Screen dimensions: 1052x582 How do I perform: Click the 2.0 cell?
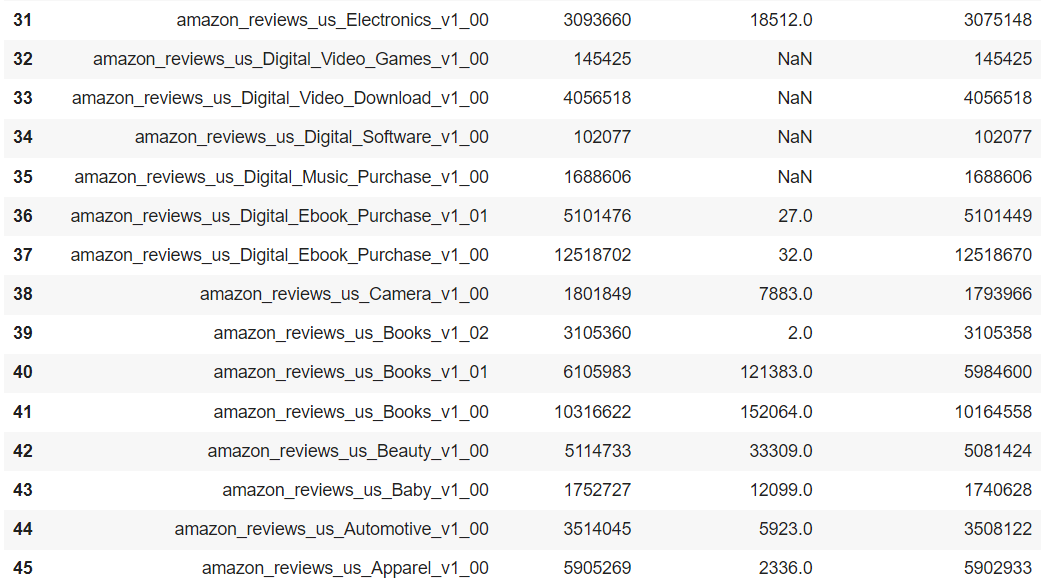click(800, 333)
